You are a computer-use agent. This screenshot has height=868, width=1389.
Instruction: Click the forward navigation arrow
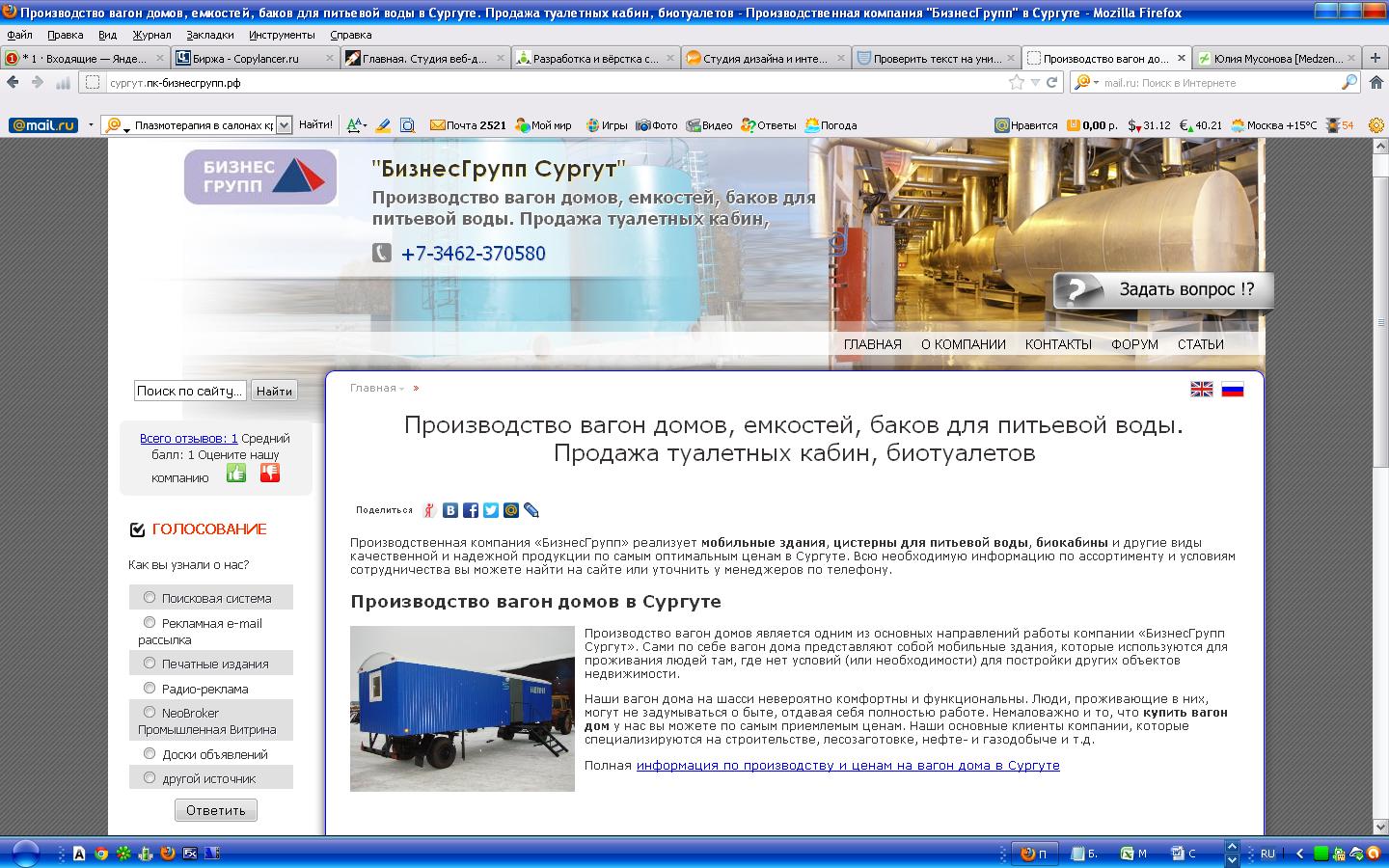point(38,82)
